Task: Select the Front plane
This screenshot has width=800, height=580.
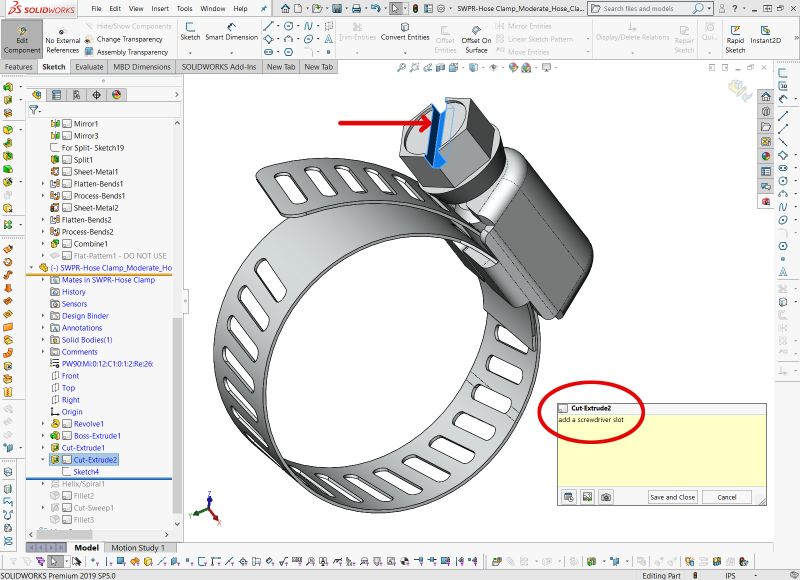Action: [x=70, y=376]
